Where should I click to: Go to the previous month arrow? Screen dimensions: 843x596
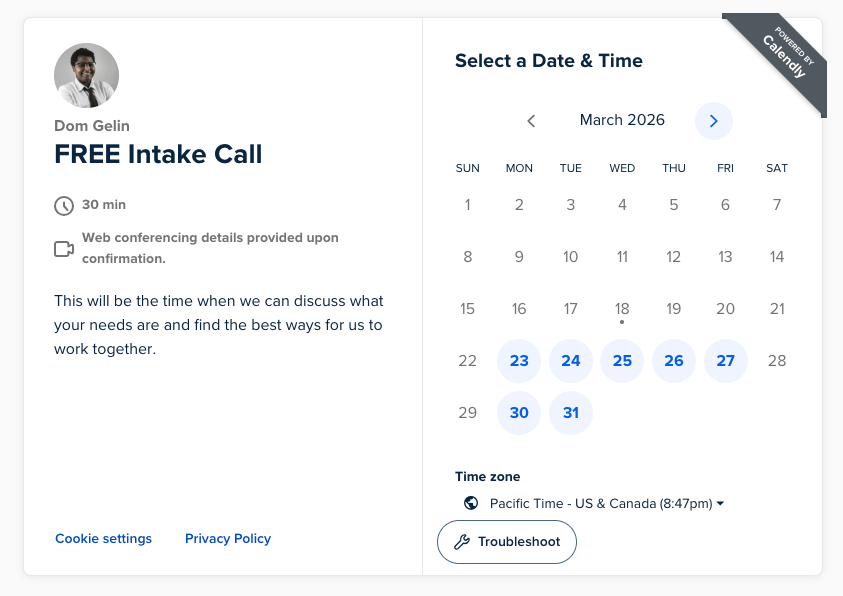[531, 121]
